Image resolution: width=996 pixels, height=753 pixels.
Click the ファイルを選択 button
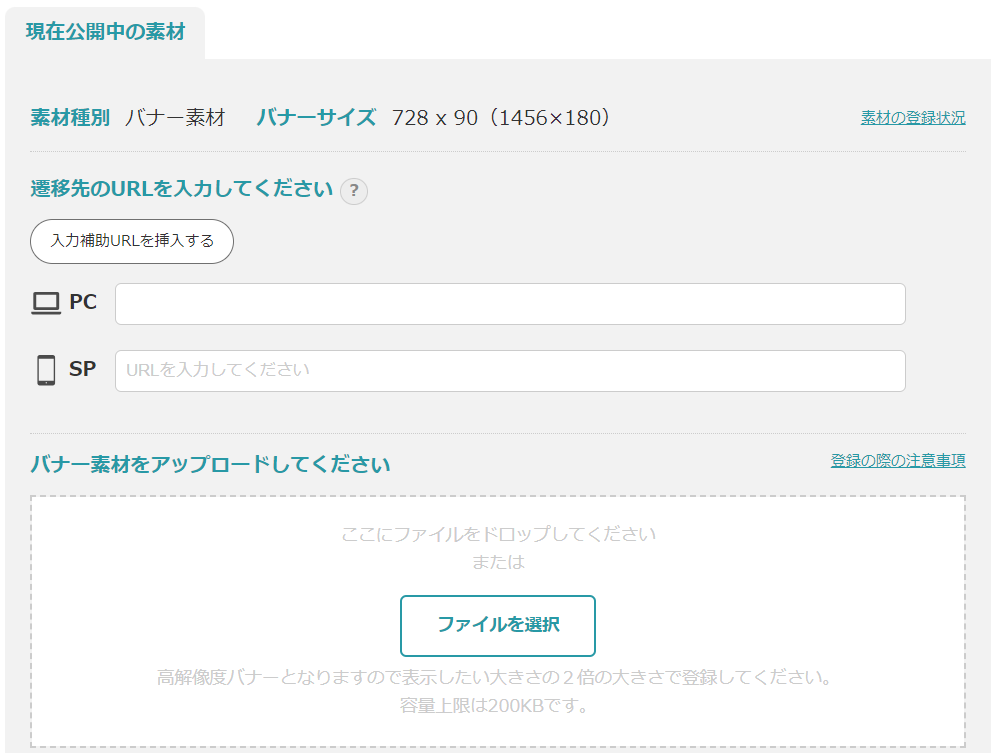coord(497,625)
